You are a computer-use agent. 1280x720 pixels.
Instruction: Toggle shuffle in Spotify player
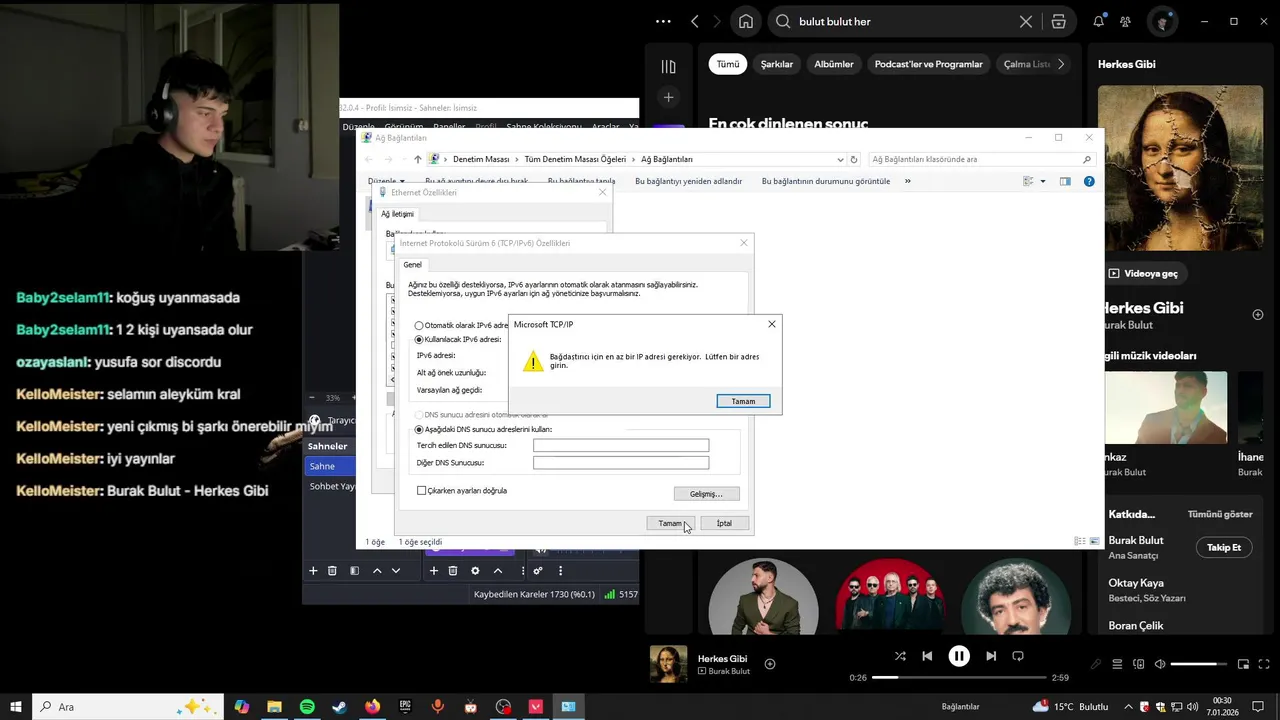[900, 656]
